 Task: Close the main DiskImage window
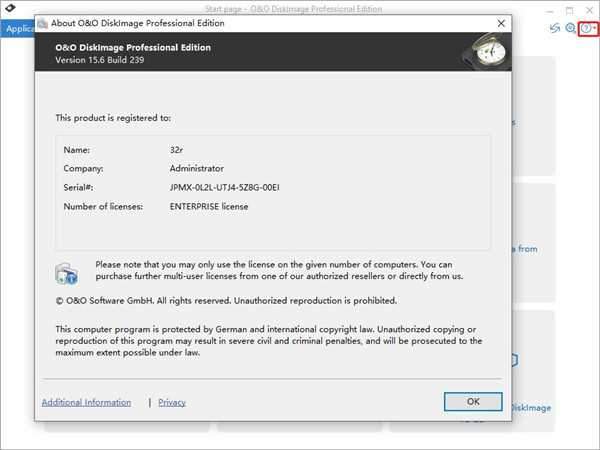[x=589, y=10]
